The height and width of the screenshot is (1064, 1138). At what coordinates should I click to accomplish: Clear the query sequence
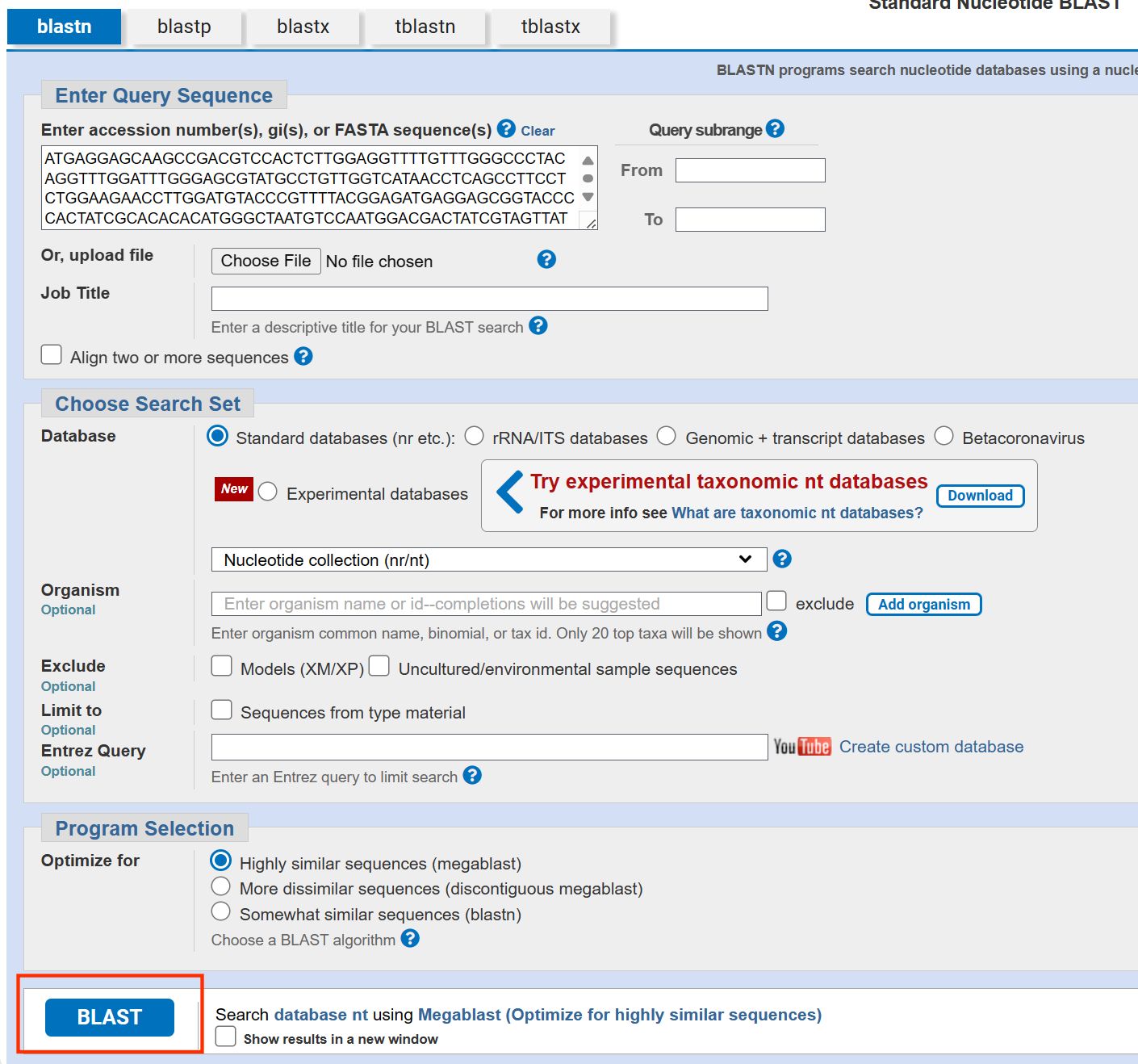(538, 131)
